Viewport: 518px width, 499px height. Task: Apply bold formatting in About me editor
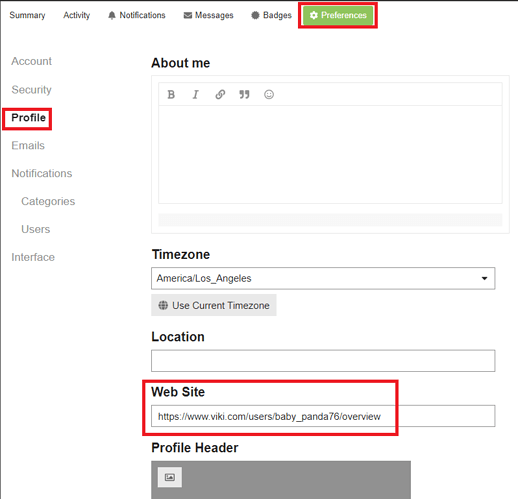coord(171,95)
